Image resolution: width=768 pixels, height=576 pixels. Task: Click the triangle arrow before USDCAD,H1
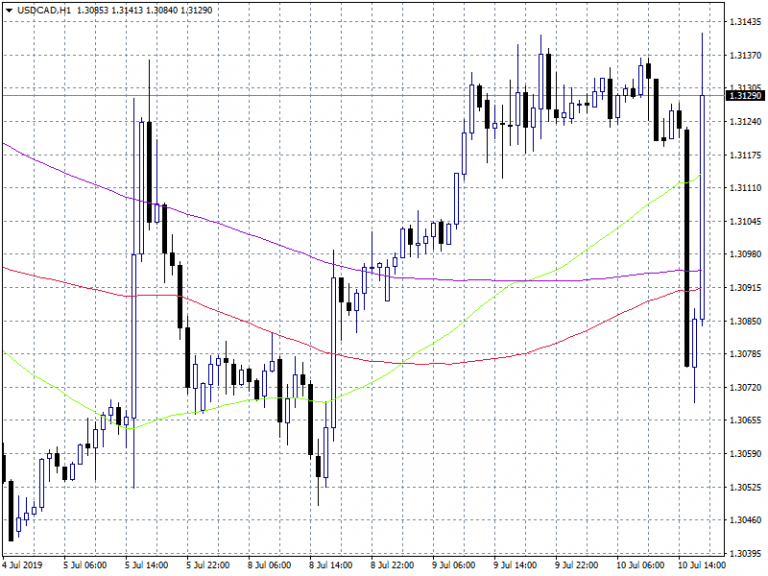[9, 9]
